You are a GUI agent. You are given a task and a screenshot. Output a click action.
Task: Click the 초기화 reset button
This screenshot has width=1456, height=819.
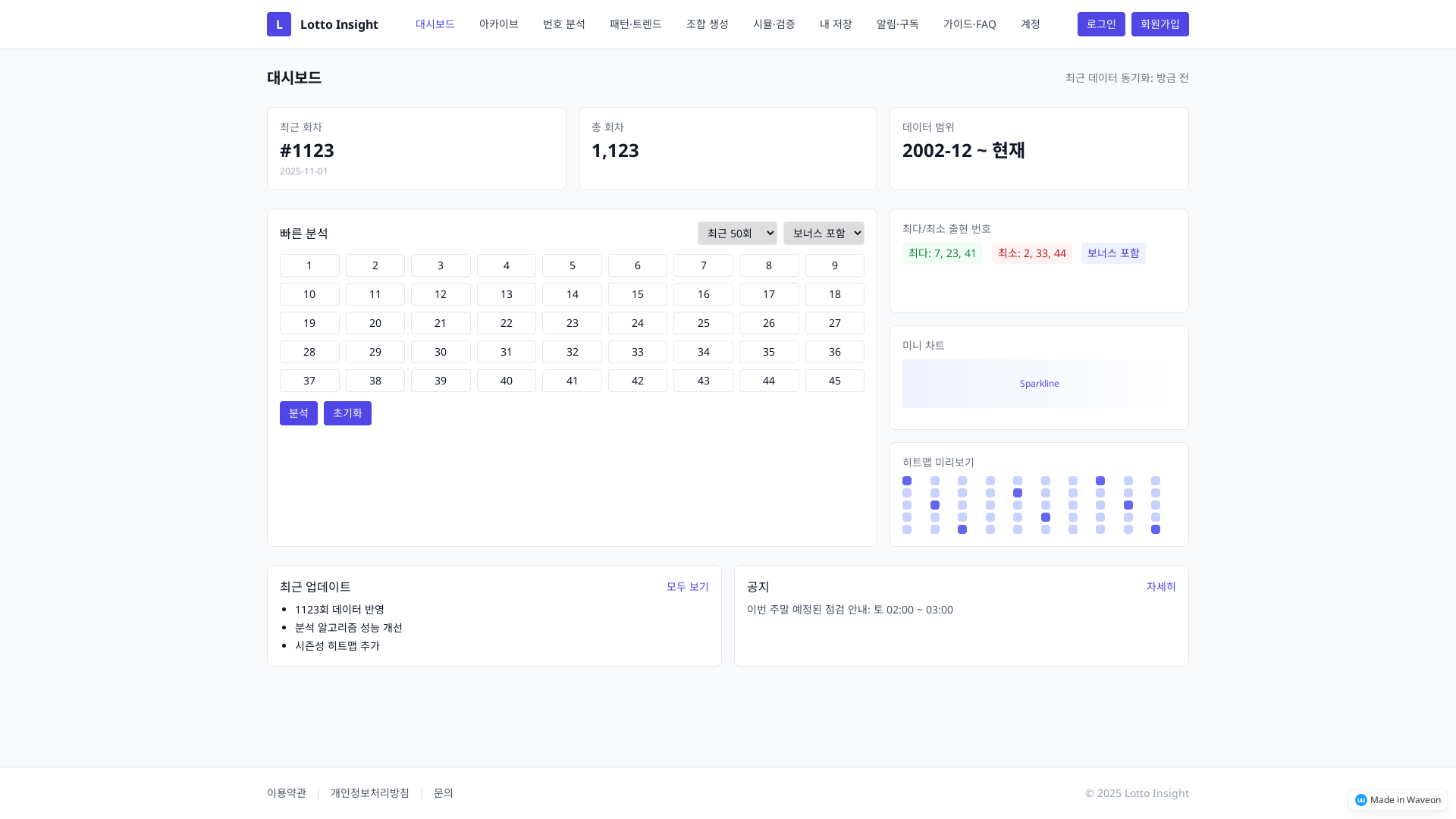pos(347,413)
